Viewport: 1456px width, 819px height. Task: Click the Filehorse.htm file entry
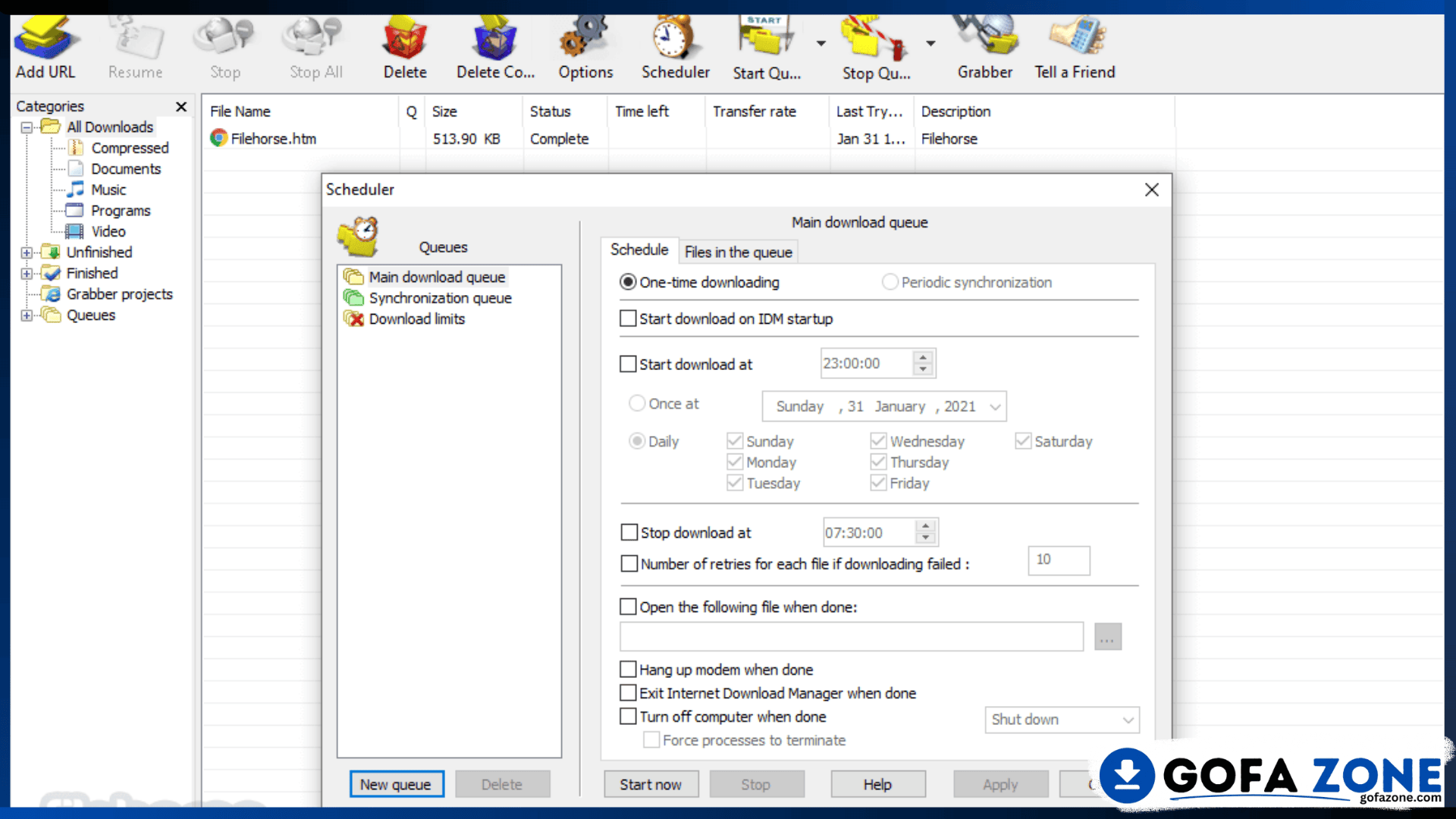click(273, 139)
